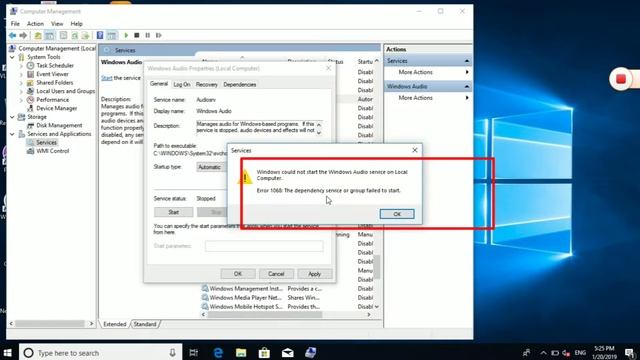This screenshot has width=640, height=360.
Task: Open the Startup type dropdown showing Automatic
Action: pyautogui.click(x=211, y=167)
